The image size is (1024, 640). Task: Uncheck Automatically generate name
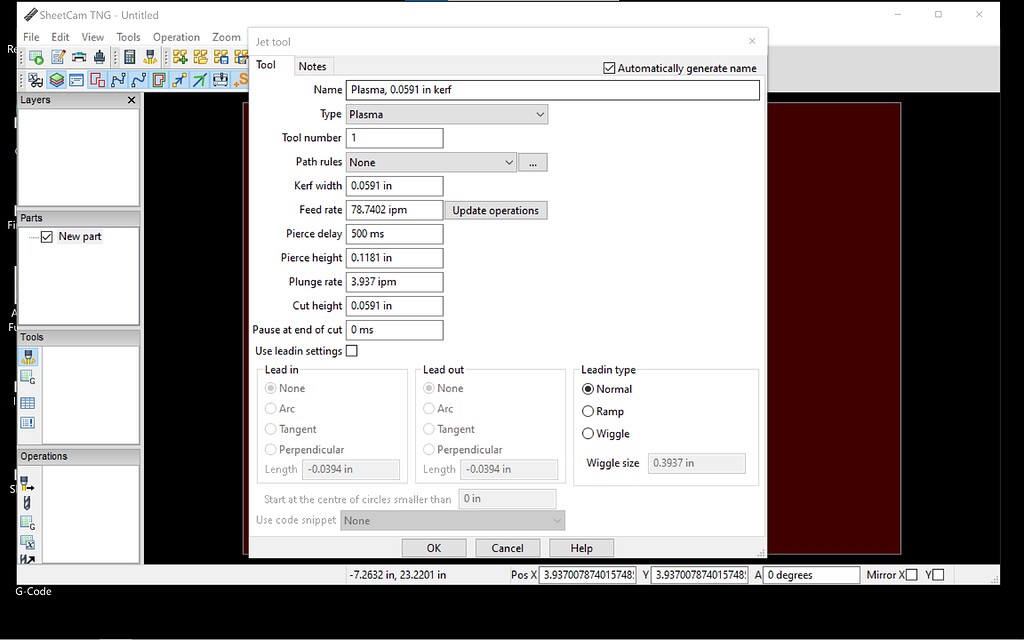click(x=610, y=68)
